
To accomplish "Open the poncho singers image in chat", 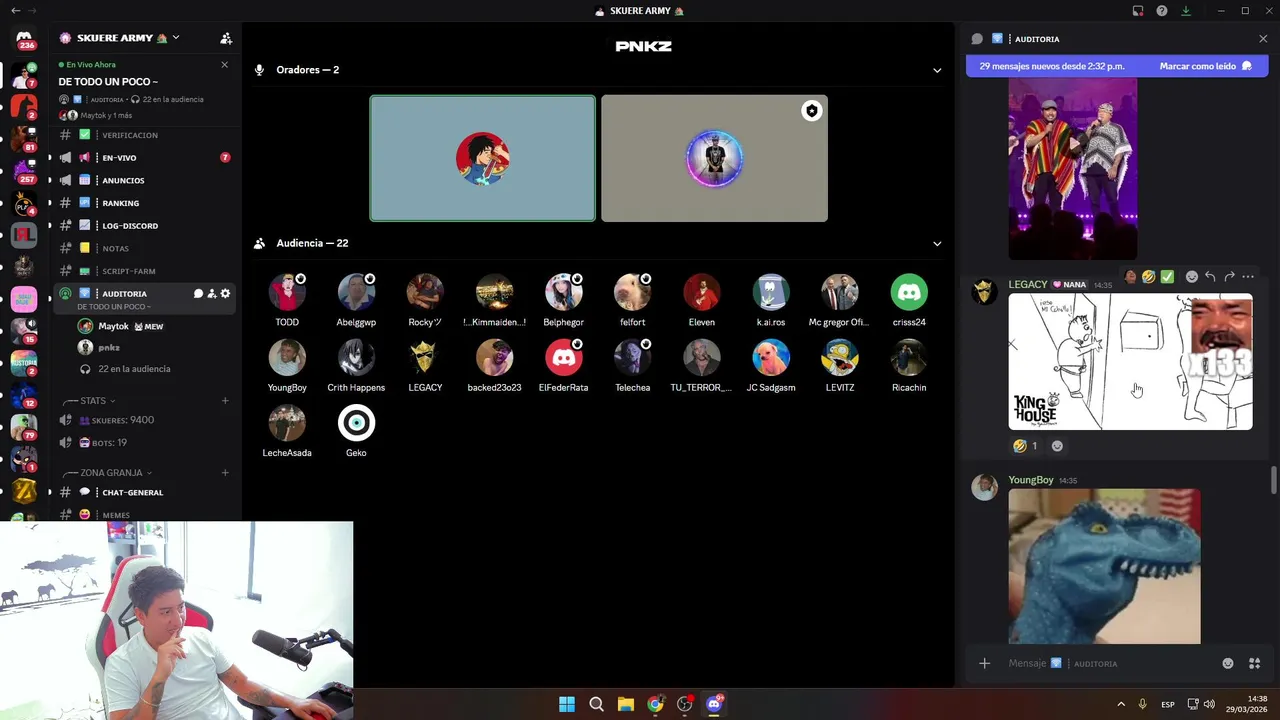I will [x=1073, y=168].
